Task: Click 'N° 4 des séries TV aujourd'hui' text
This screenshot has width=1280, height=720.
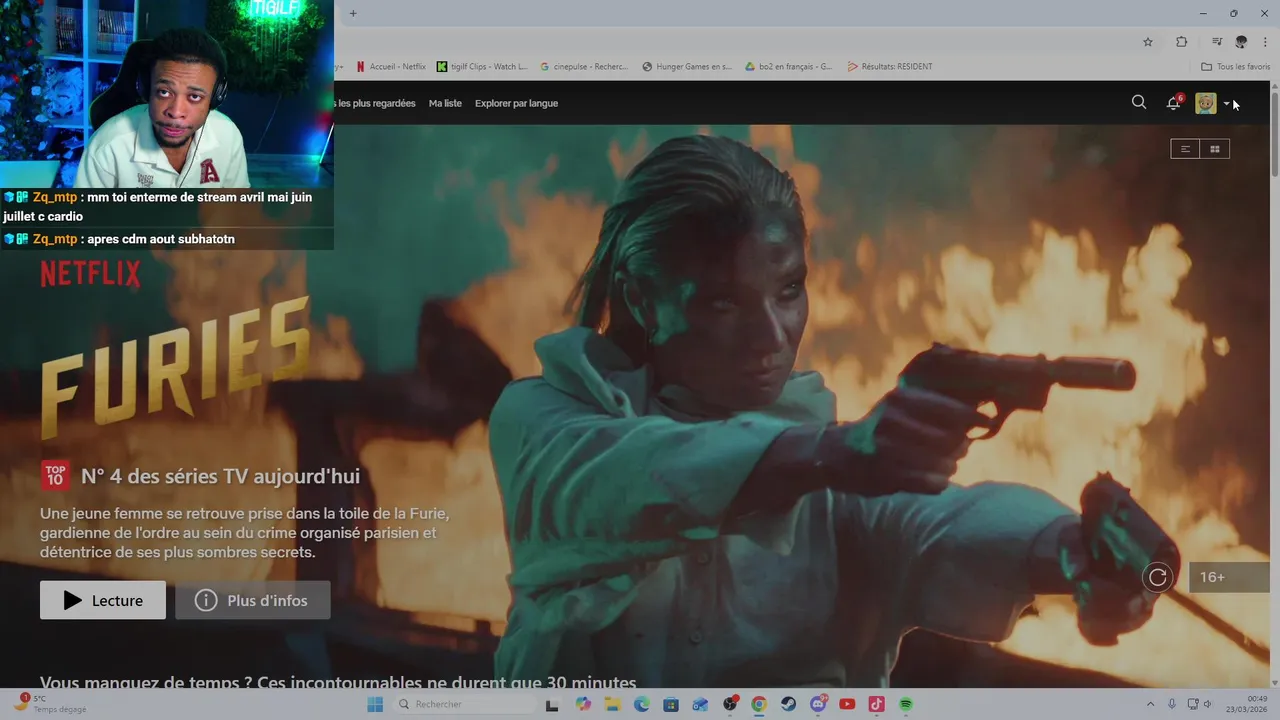Action: [220, 476]
